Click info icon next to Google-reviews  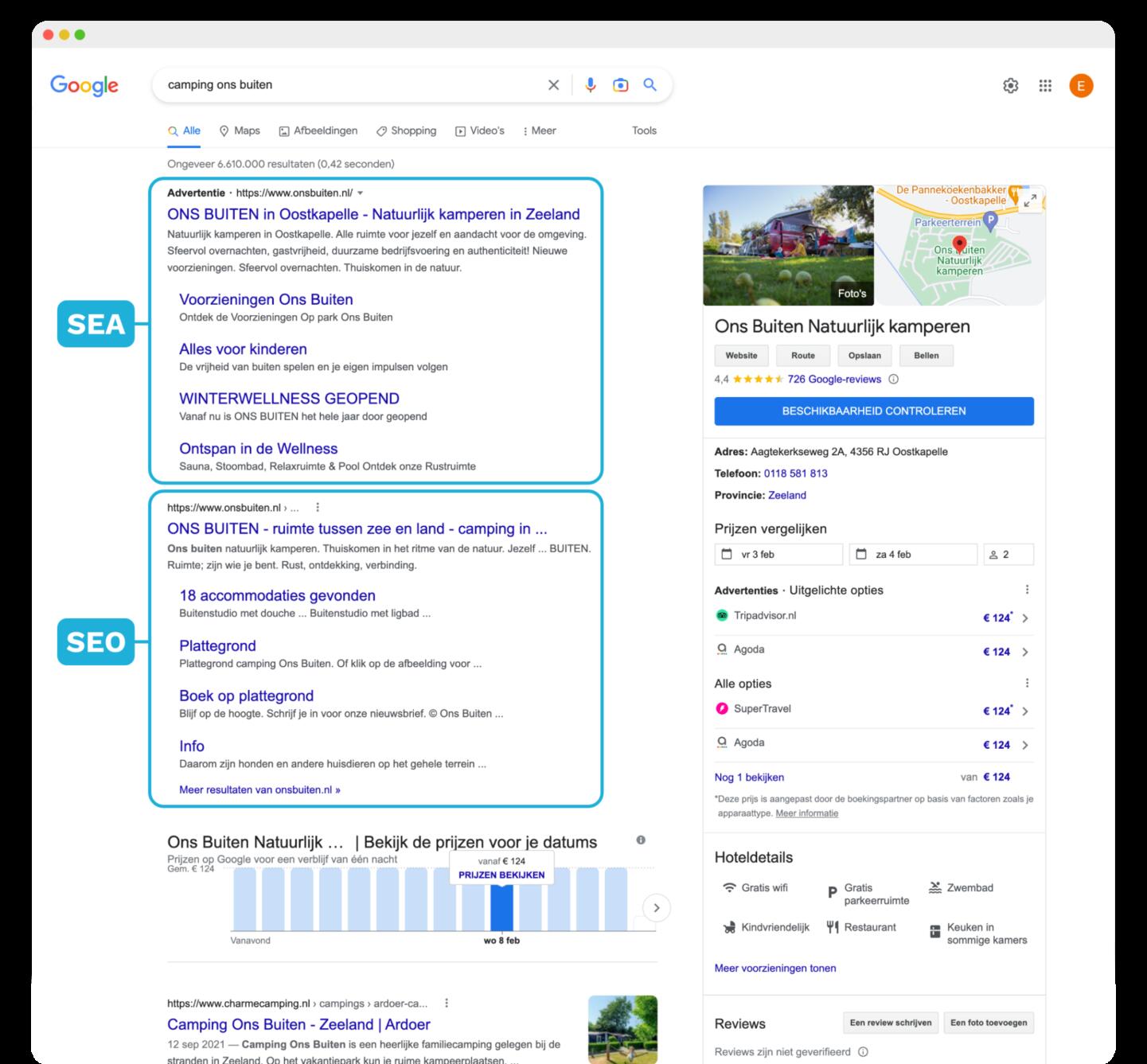click(893, 380)
